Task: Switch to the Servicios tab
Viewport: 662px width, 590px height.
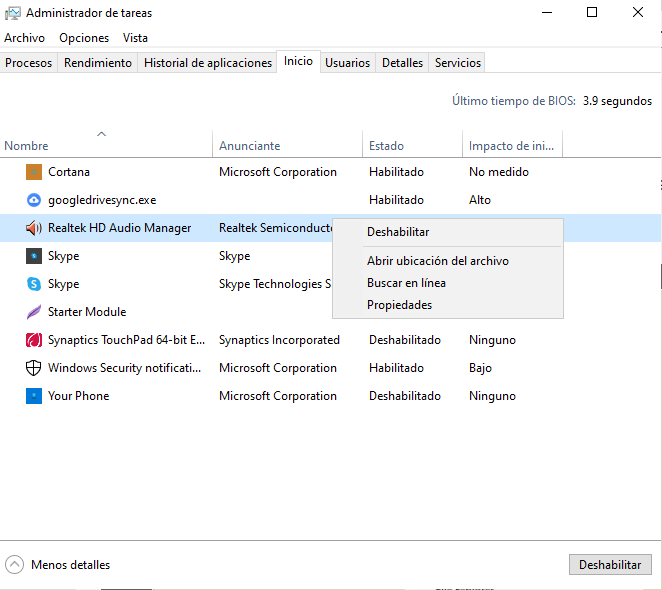Action: pyautogui.click(x=458, y=63)
